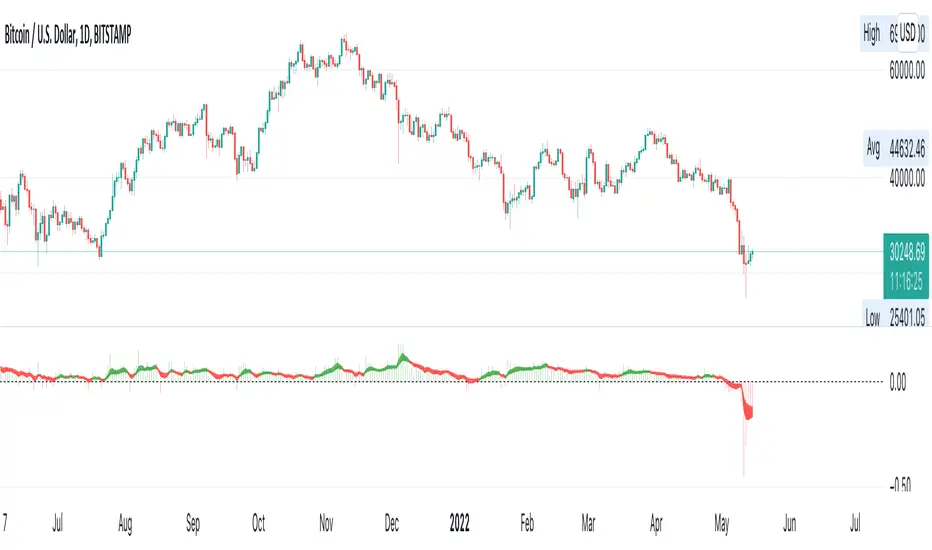Click the red indicator spike near −0.50
The image size is (932, 550).
tap(743, 460)
